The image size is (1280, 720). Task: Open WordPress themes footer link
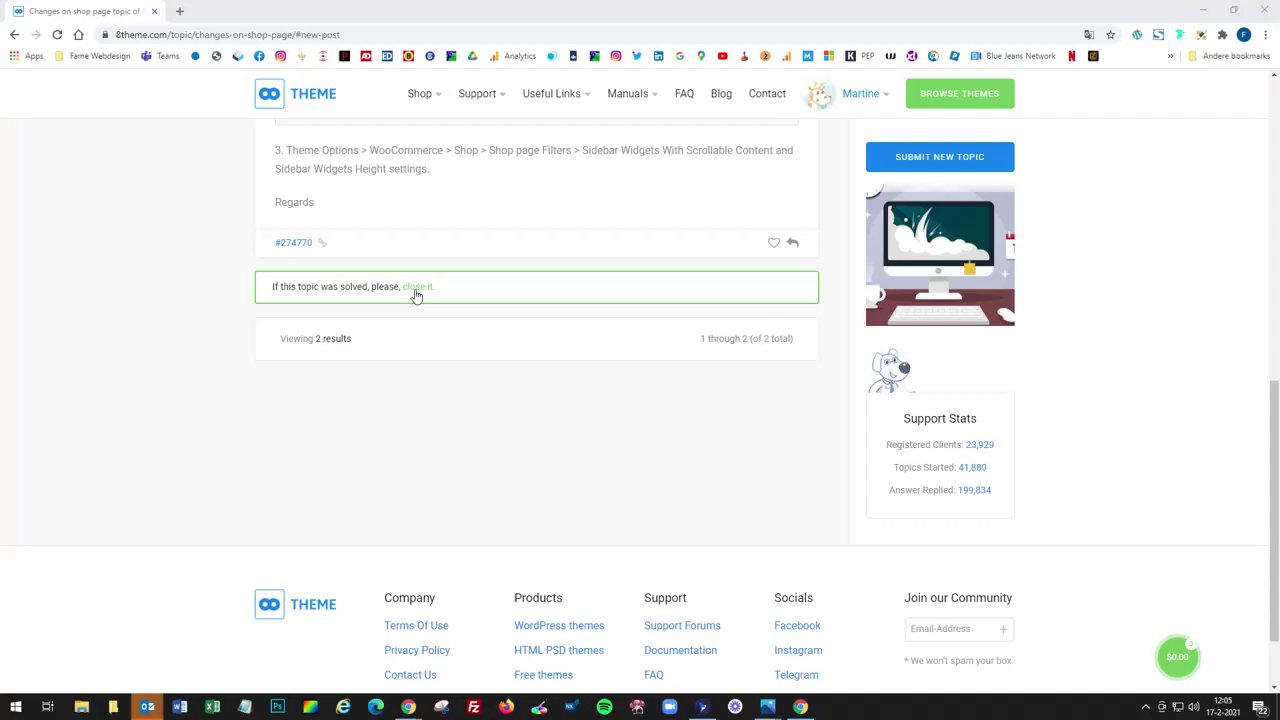(559, 626)
